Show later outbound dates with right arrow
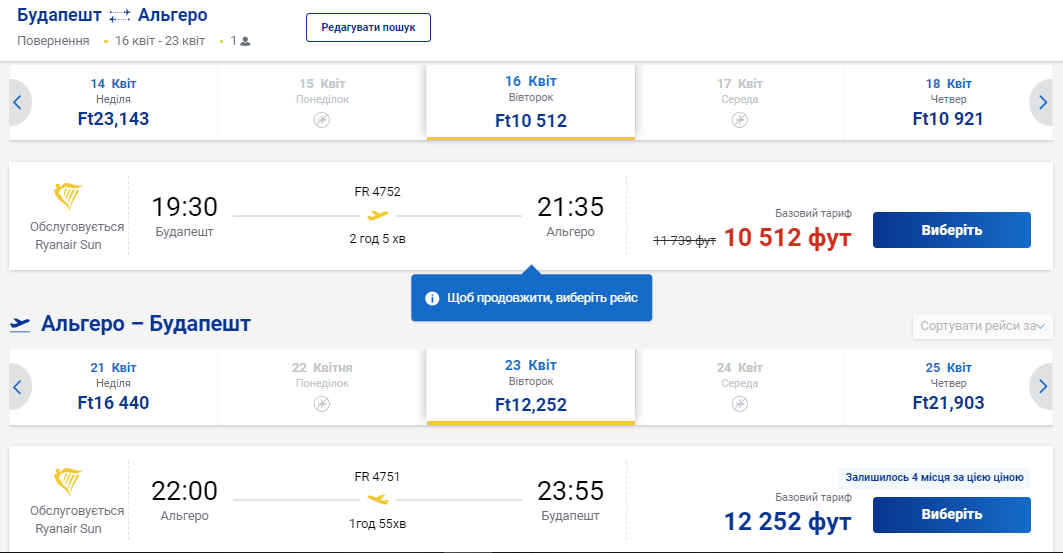The height and width of the screenshot is (553, 1063). (1043, 102)
